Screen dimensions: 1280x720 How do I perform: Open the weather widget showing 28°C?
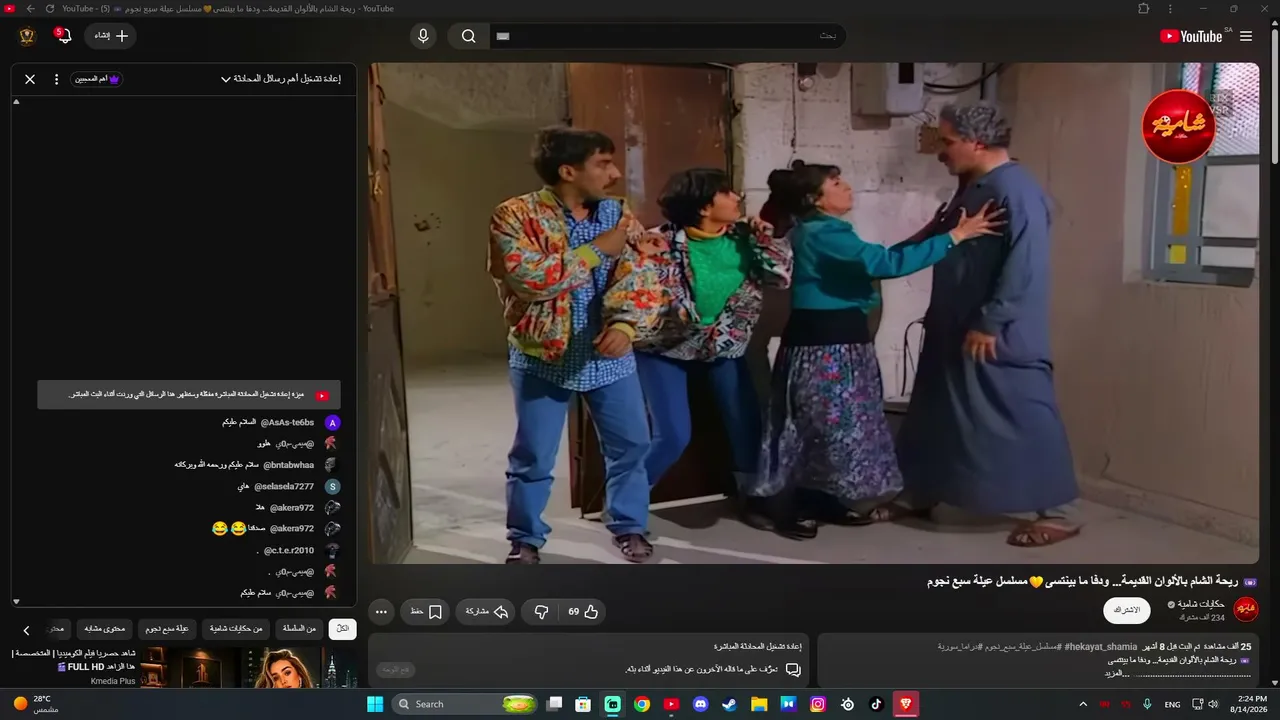pos(37,704)
